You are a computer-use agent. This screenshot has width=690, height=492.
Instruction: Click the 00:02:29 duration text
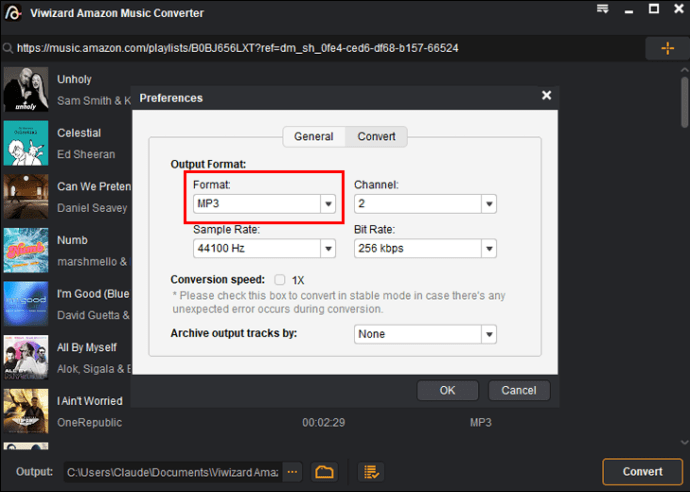click(323, 422)
